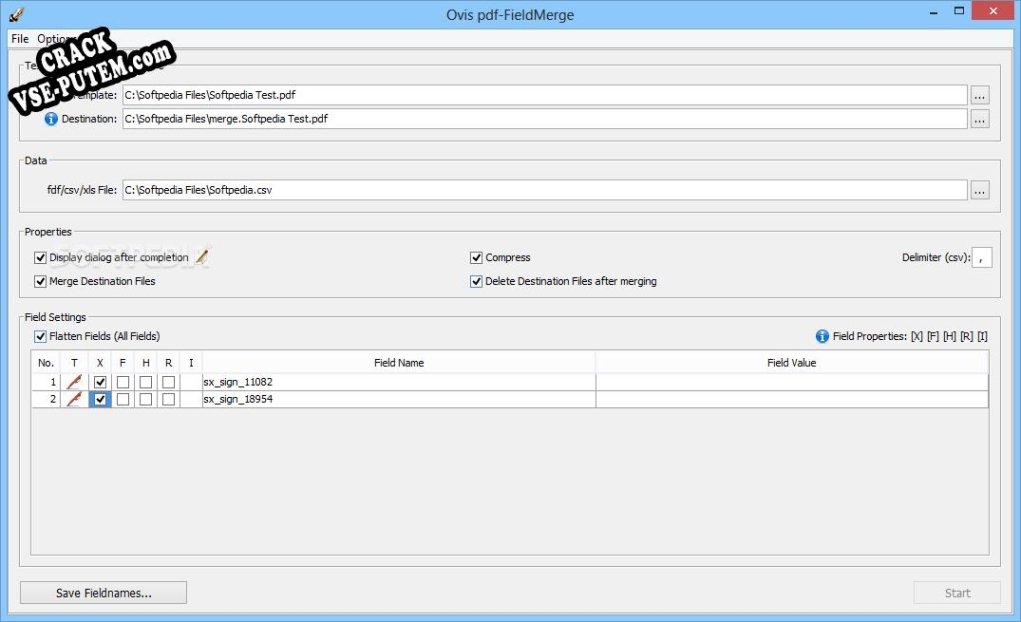Open the File menu

pos(18,38)
